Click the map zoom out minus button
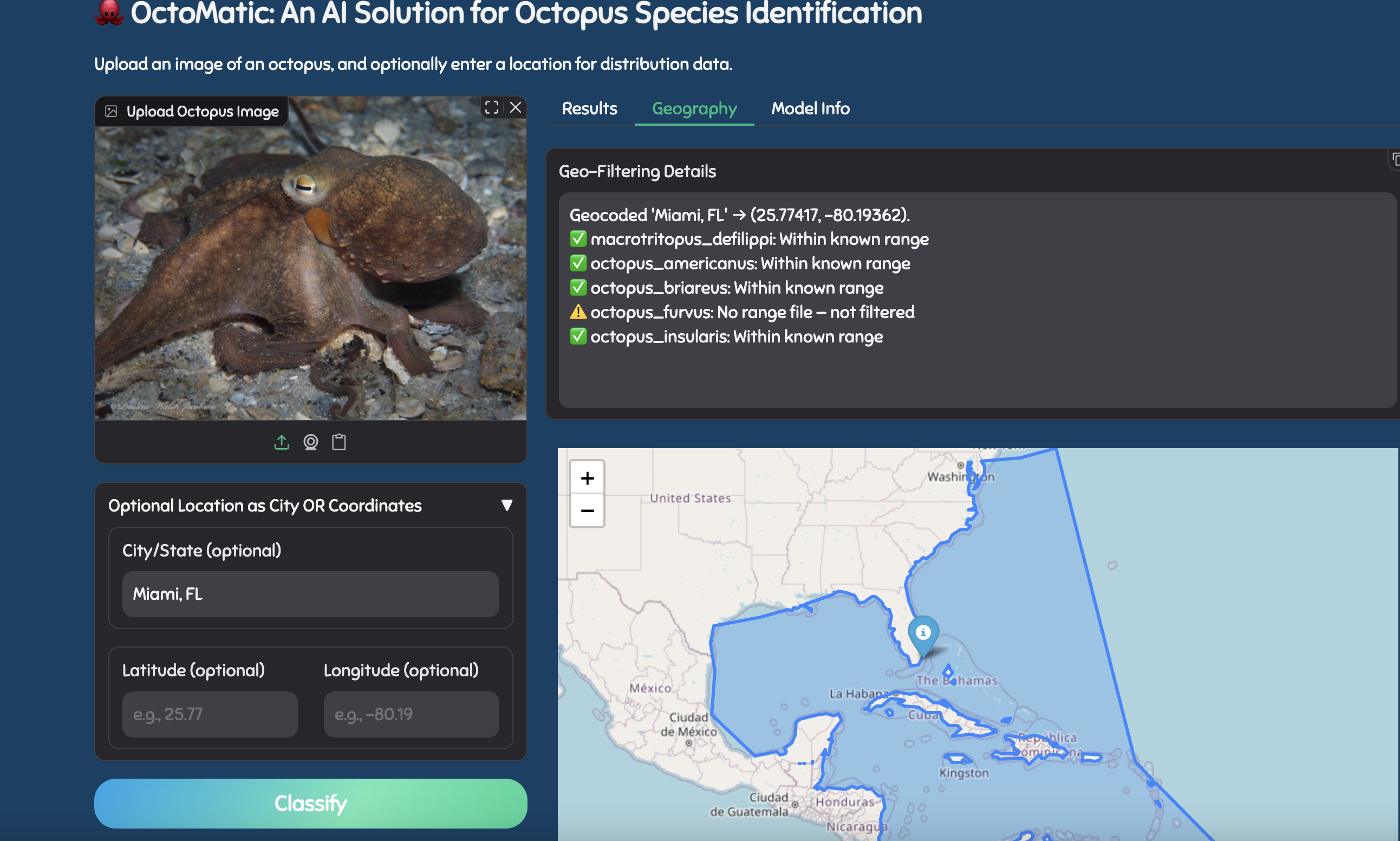Screen dimensions: 1400x841 (x=587, y=510)
